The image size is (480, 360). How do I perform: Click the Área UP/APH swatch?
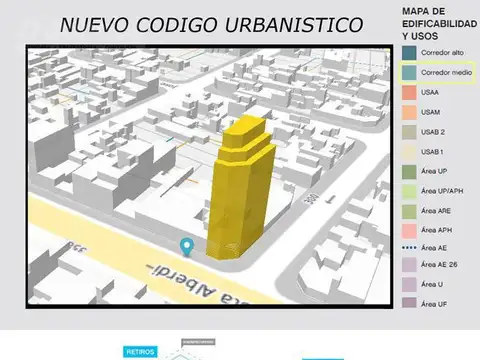(x=409, y=191)
